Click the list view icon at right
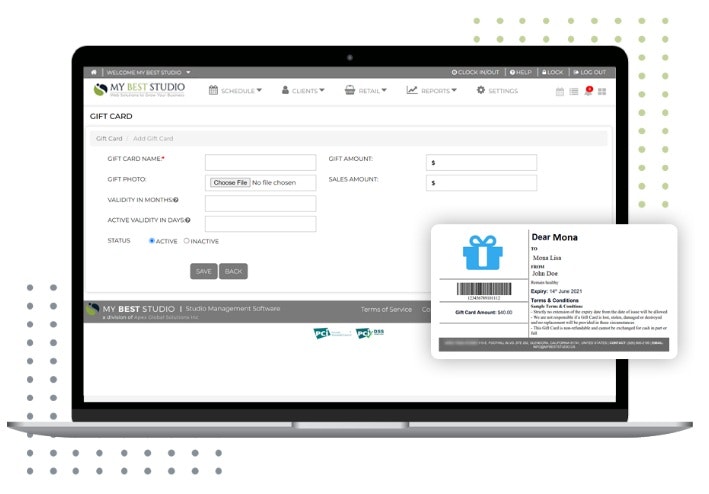The image size is (709, 494). [574, 92]
